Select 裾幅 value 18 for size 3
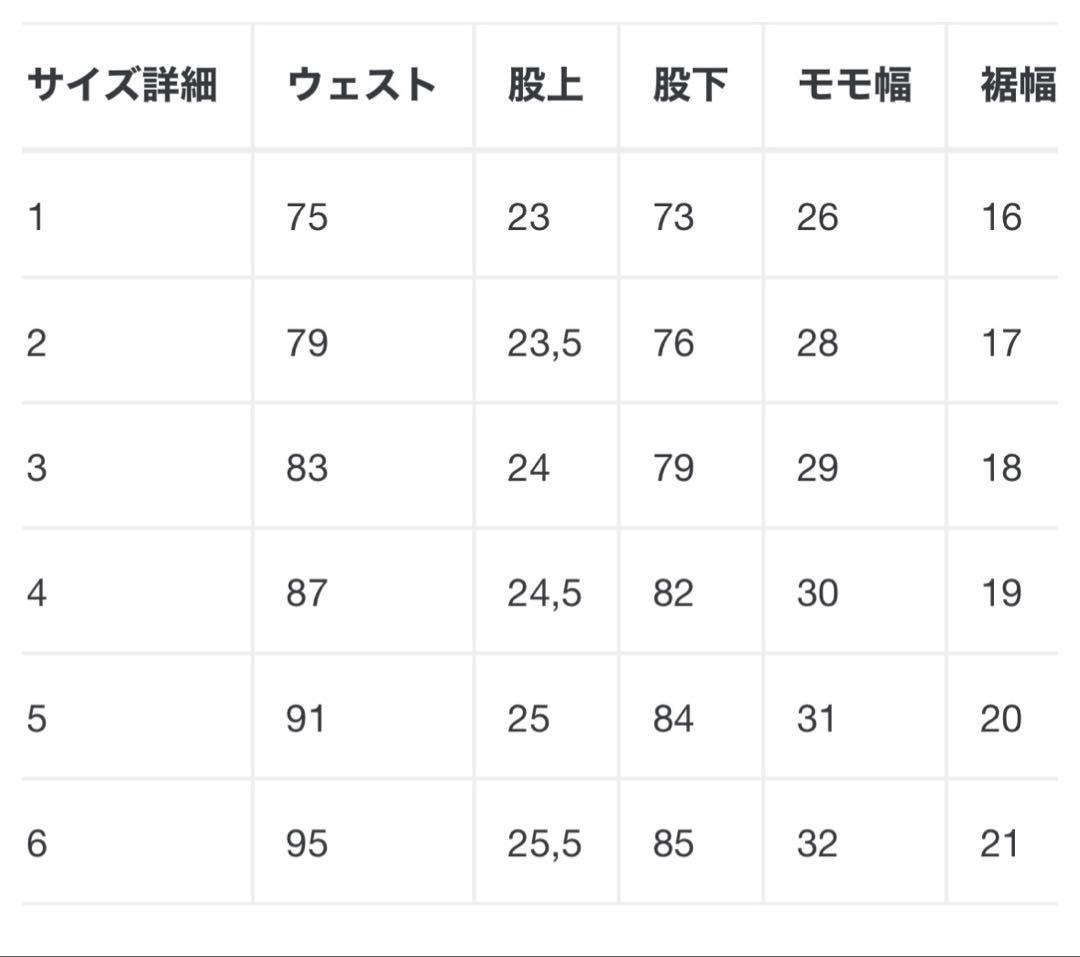1080x957 pixels. click(1001, 468)
